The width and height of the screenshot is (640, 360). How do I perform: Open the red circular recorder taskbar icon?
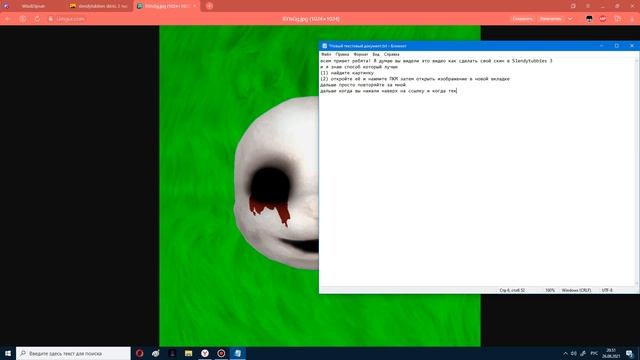pyautogui.click(x=221, y=353)
